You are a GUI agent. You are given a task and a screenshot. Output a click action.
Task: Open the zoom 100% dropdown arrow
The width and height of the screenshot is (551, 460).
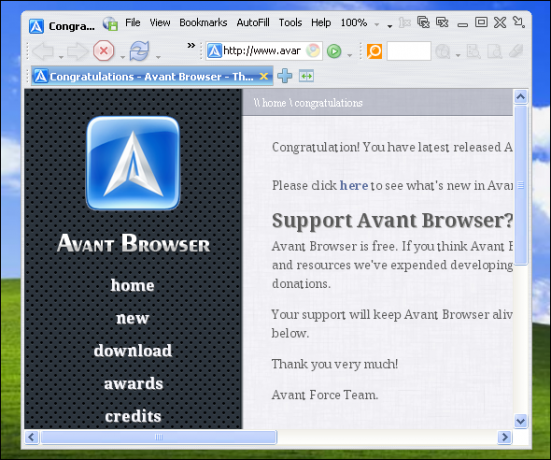click(377, 25)
